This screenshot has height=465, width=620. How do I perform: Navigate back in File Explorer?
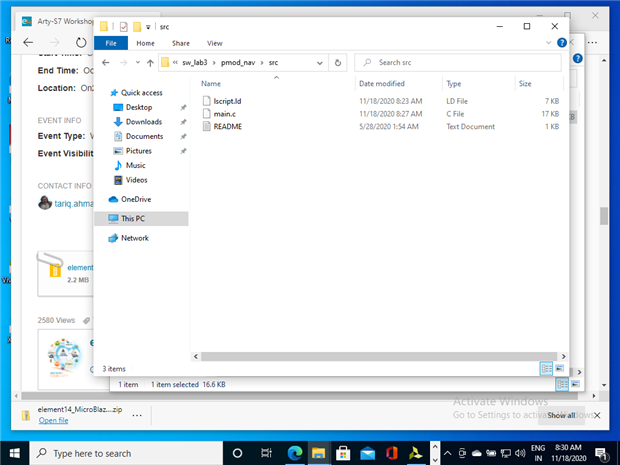pyautogui.click(x=106, y=62)
